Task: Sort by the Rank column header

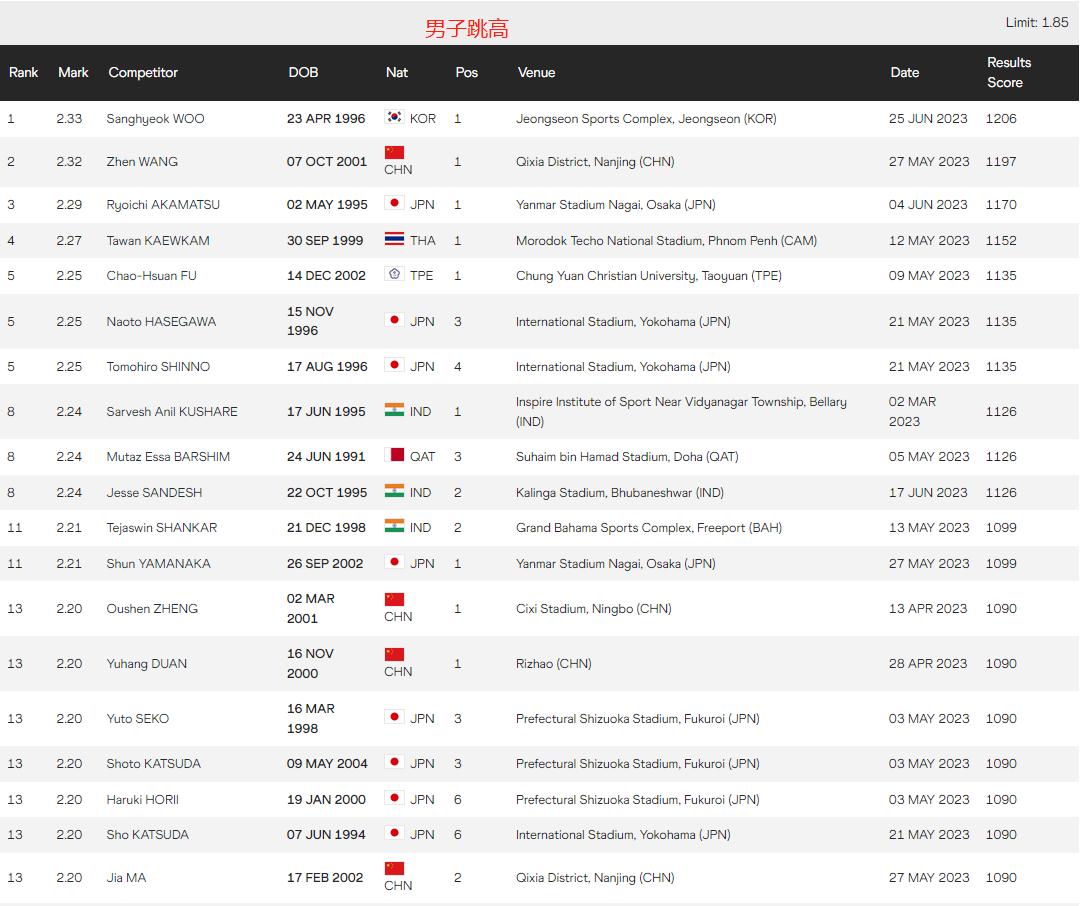Action: [x=23, y=72]
